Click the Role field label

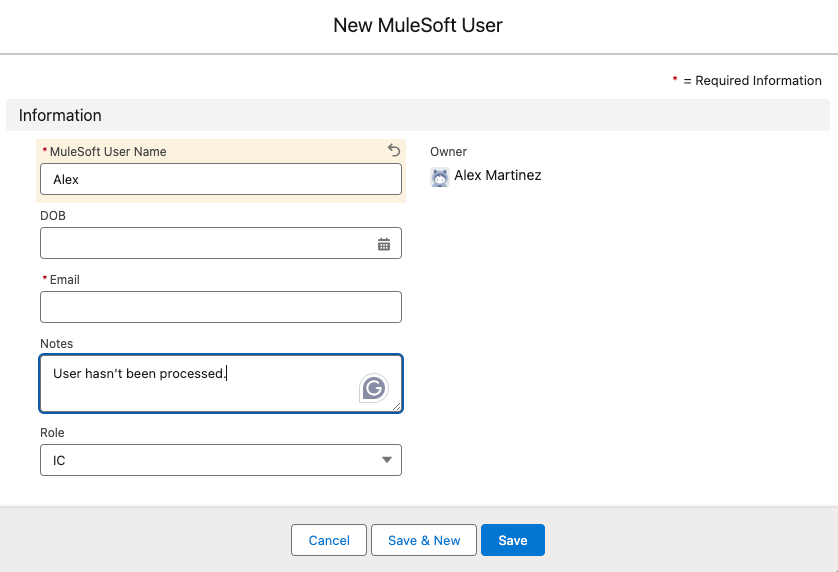(x=52, y=432)
